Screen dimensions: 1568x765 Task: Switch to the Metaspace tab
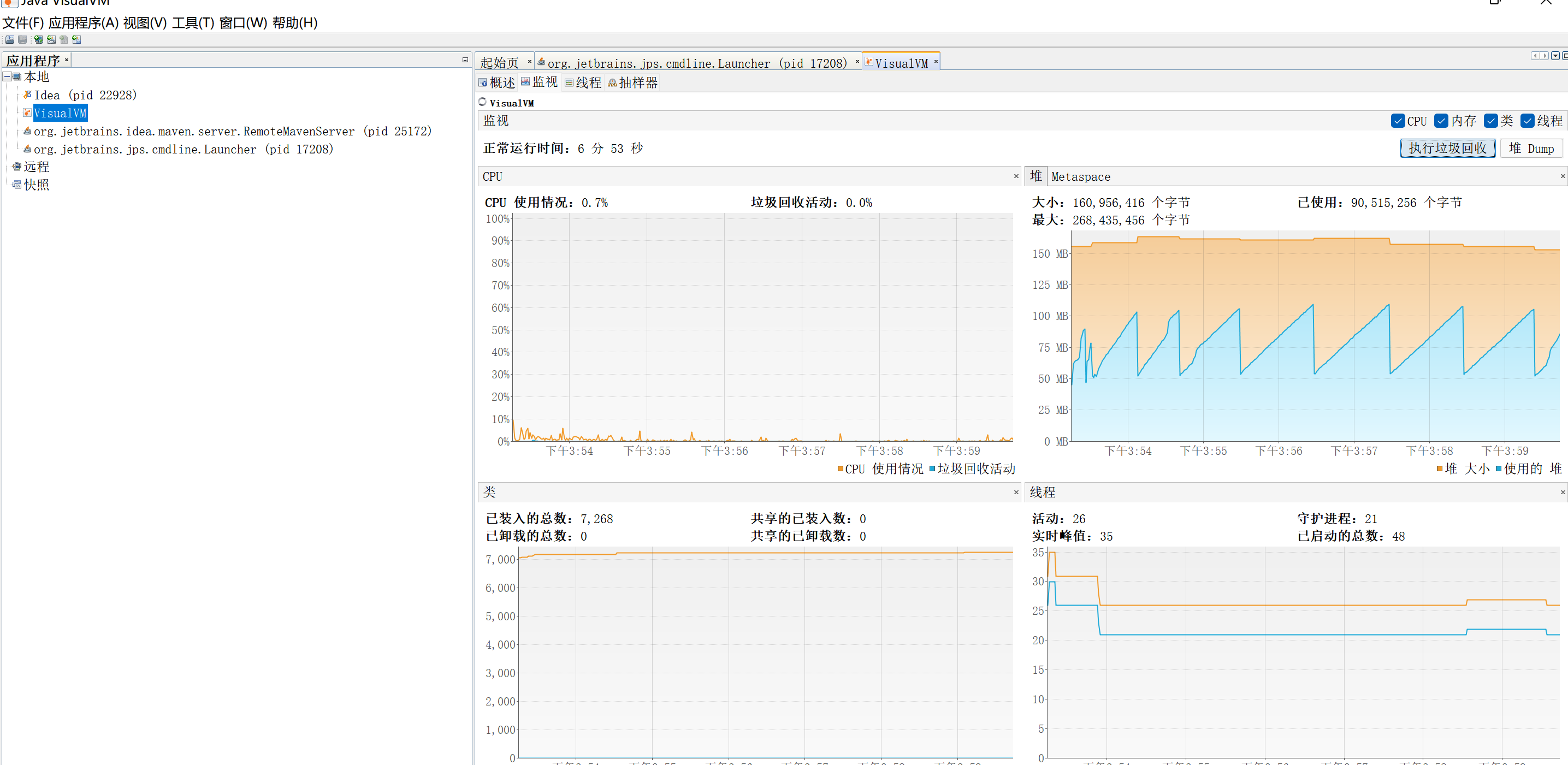[1080, 176]
